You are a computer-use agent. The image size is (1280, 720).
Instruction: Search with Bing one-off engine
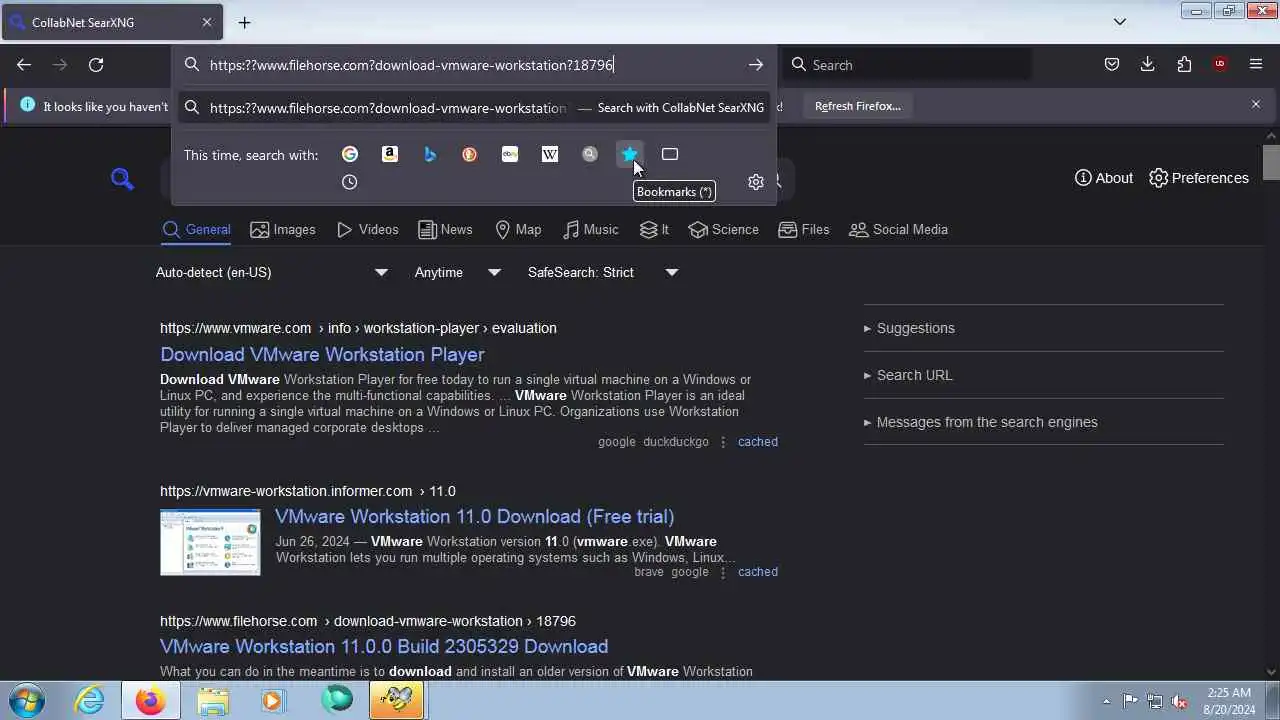pos(430,154)
